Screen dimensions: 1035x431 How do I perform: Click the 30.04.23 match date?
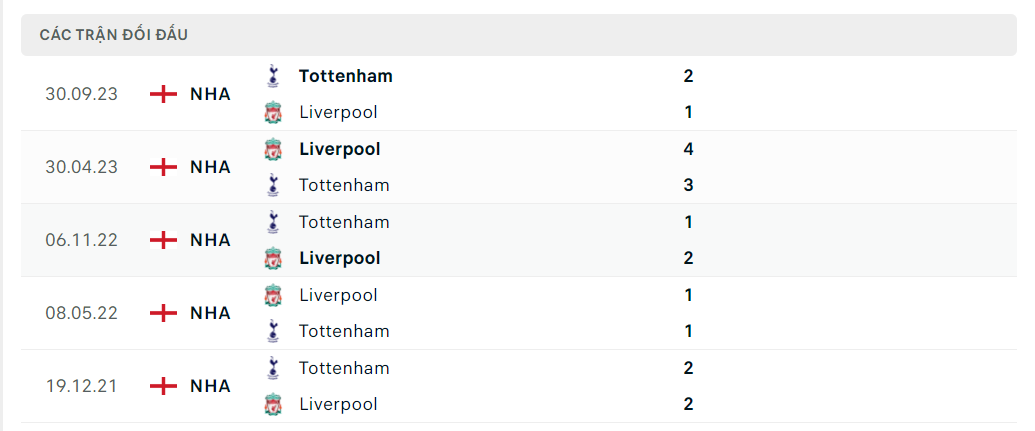coord(81,167)
